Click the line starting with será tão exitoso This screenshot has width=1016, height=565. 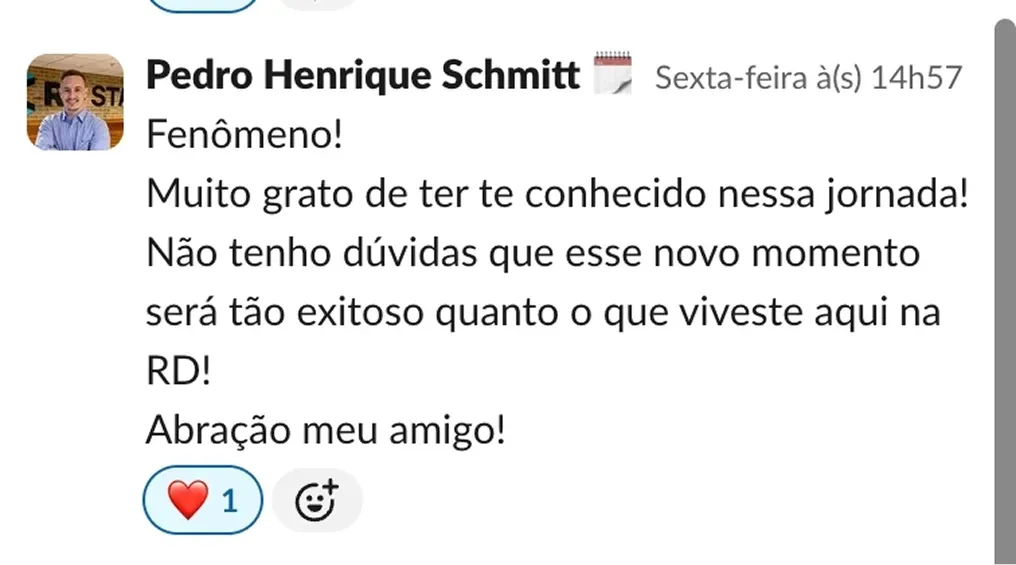coord(544,312)
